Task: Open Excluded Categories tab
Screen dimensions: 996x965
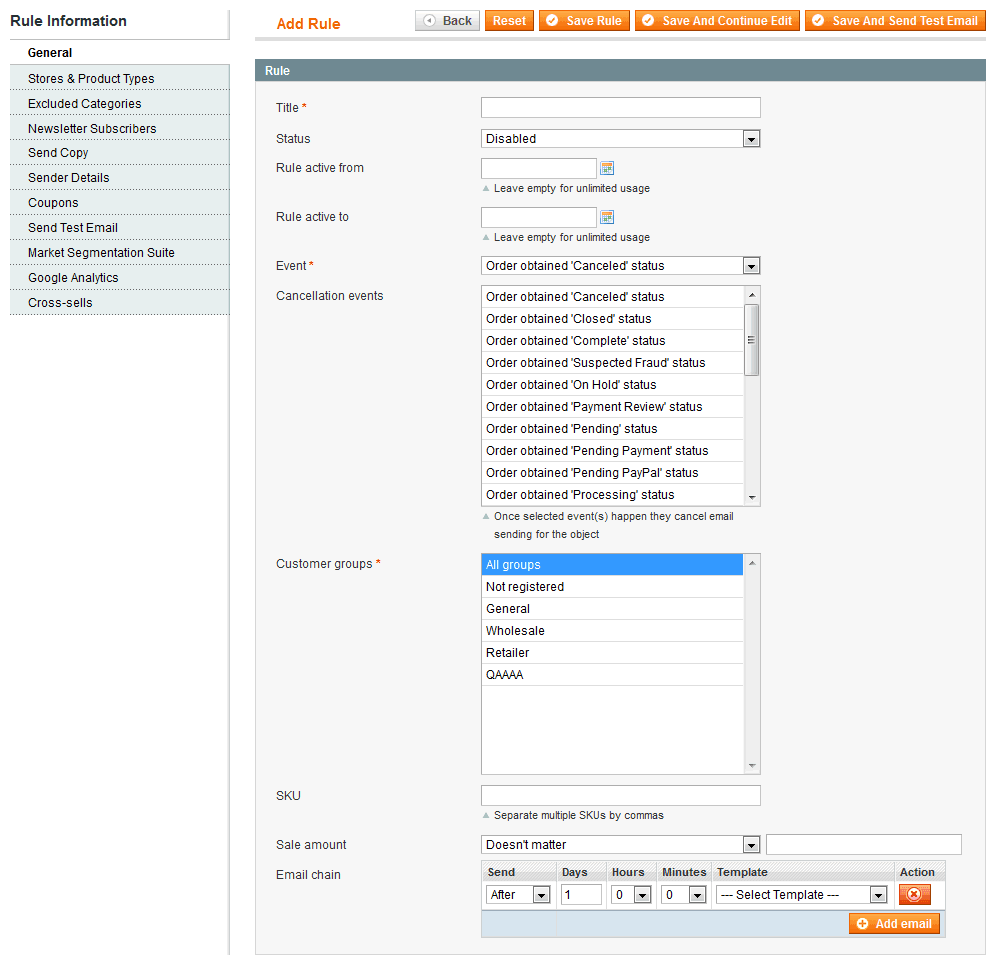Action: click(119, 103)
